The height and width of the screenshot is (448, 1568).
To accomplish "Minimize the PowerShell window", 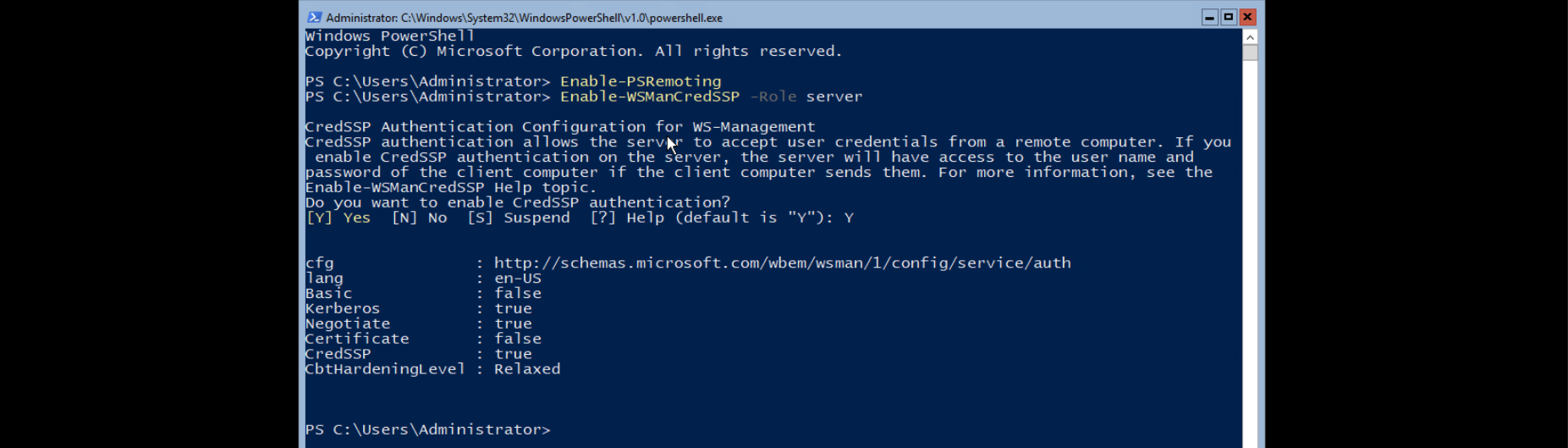I will 1209,17.
